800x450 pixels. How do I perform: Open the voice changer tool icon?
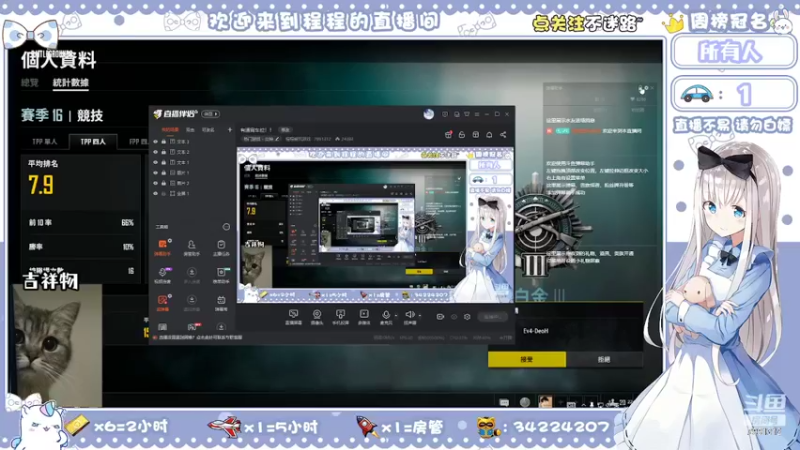pos(162,274)
